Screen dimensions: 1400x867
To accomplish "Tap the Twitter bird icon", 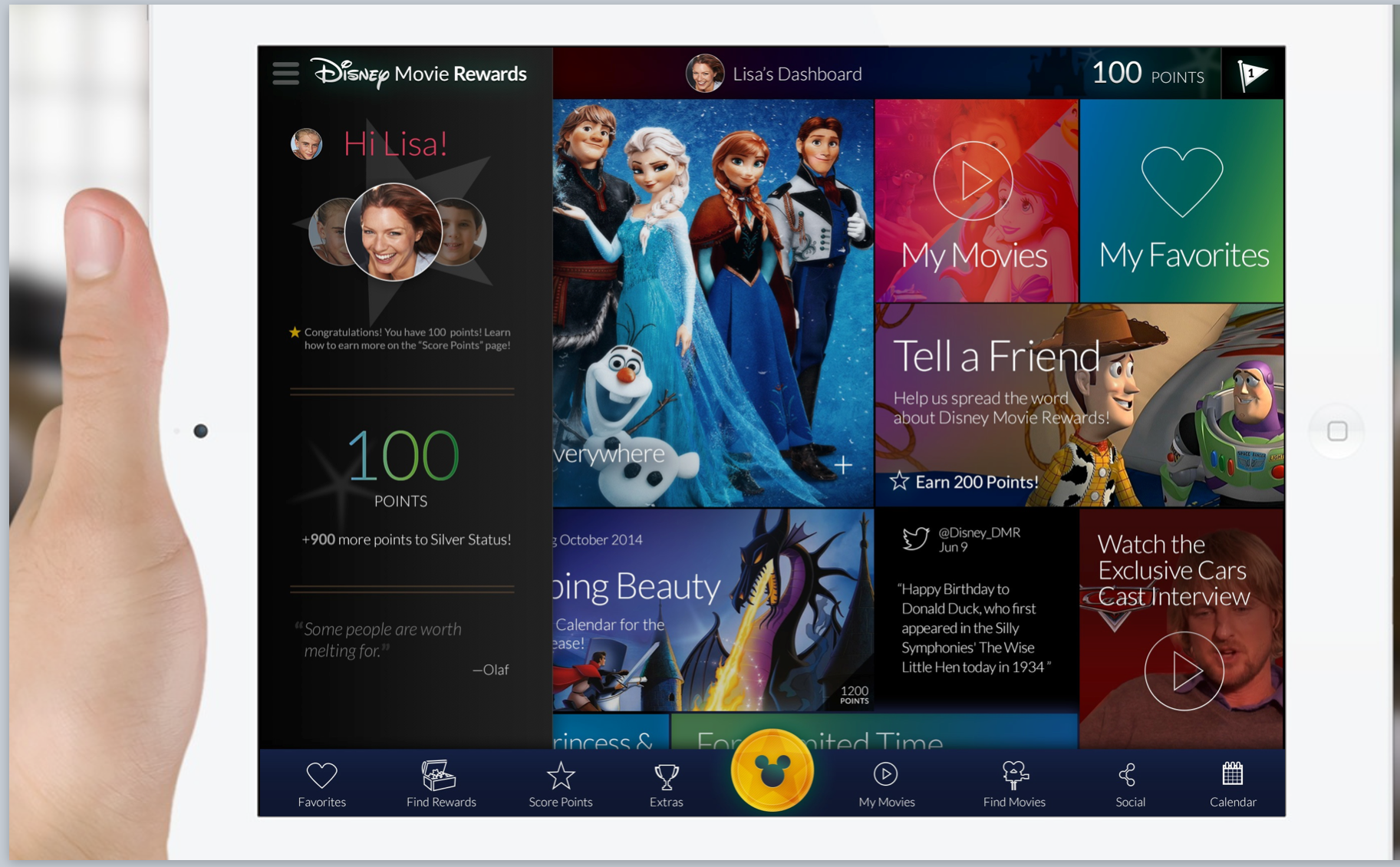I will coord(916,539).
